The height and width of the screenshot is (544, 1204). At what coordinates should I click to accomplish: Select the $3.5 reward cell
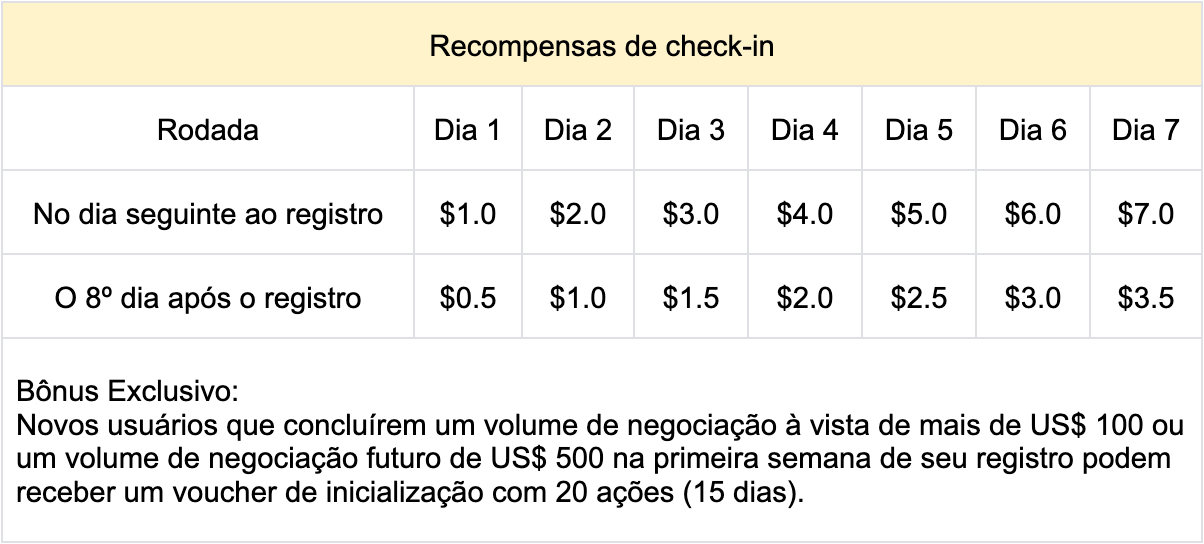click(x=1146, y=298)
